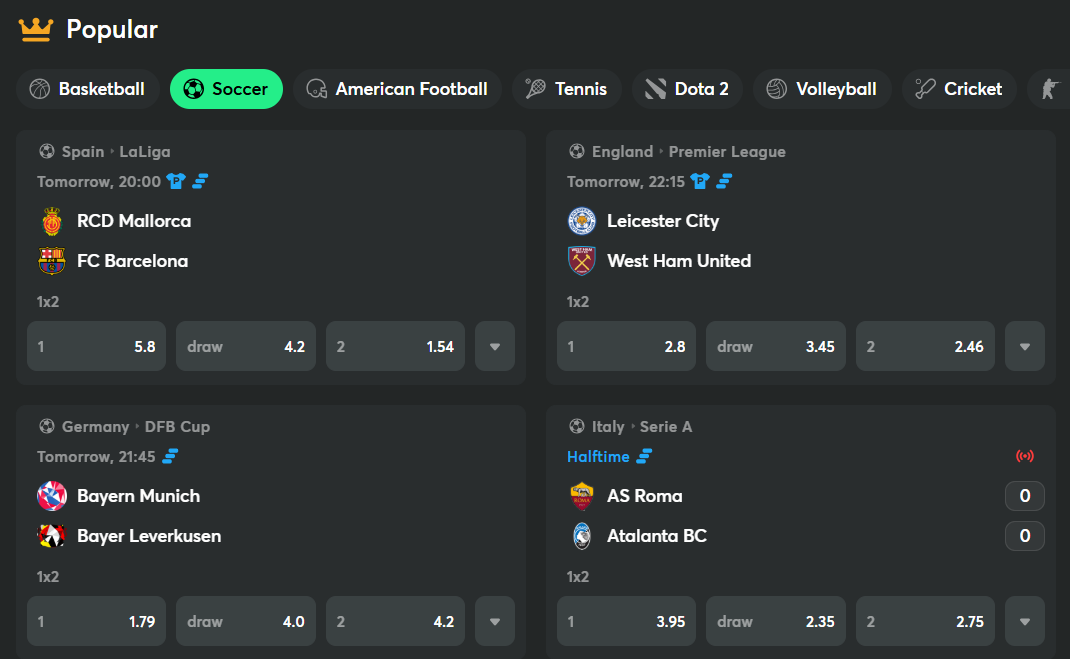1070x659 pixels.
Task: Select the Dota 2 tab
Action: (x=687, y=89)
